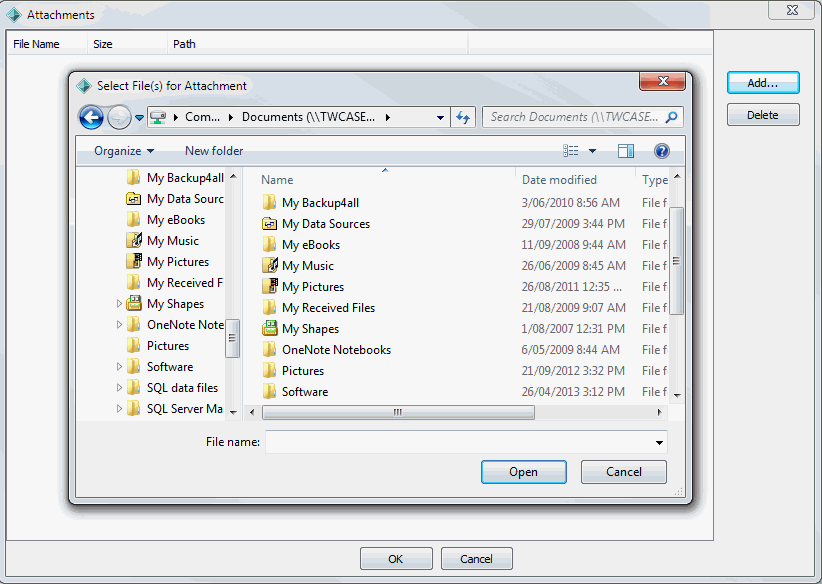The height and width of the screenshot is (584, 822).
Task: Click file list vertical scrollbar thumb
Action: (676, 261)
